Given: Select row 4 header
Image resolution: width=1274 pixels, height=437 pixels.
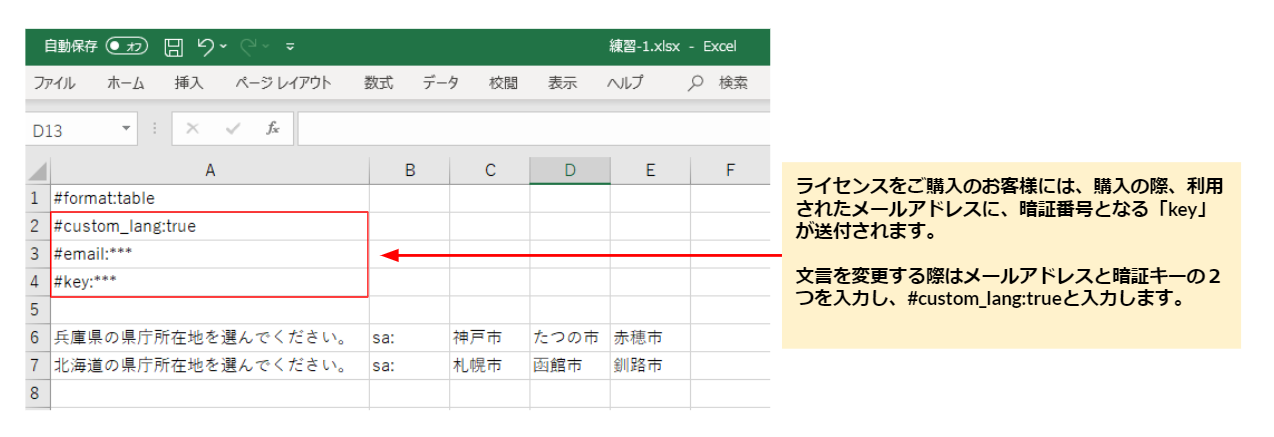Looking at the screenshot, I should [x=38, y=282].
